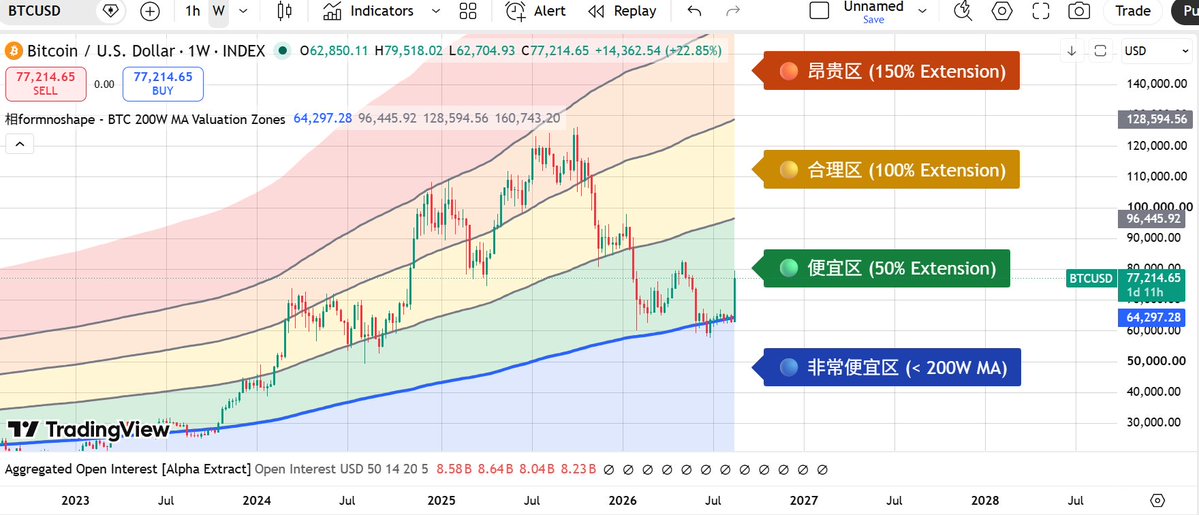Screen dimensions: 1199x515
Task: Click the 2023 label on the time axis
Action: point(75,500)
